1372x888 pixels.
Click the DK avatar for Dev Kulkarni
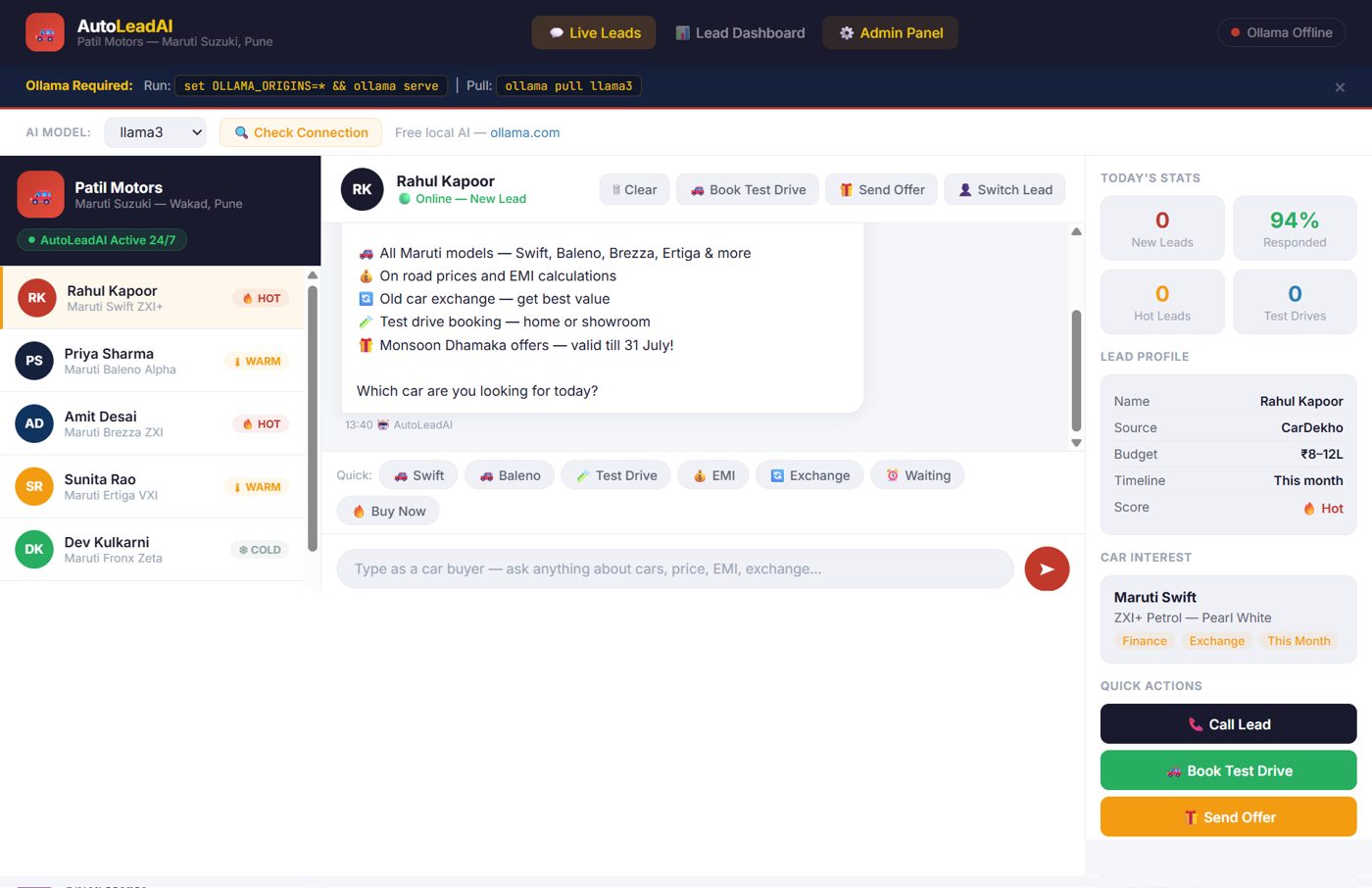pos(34,549)
